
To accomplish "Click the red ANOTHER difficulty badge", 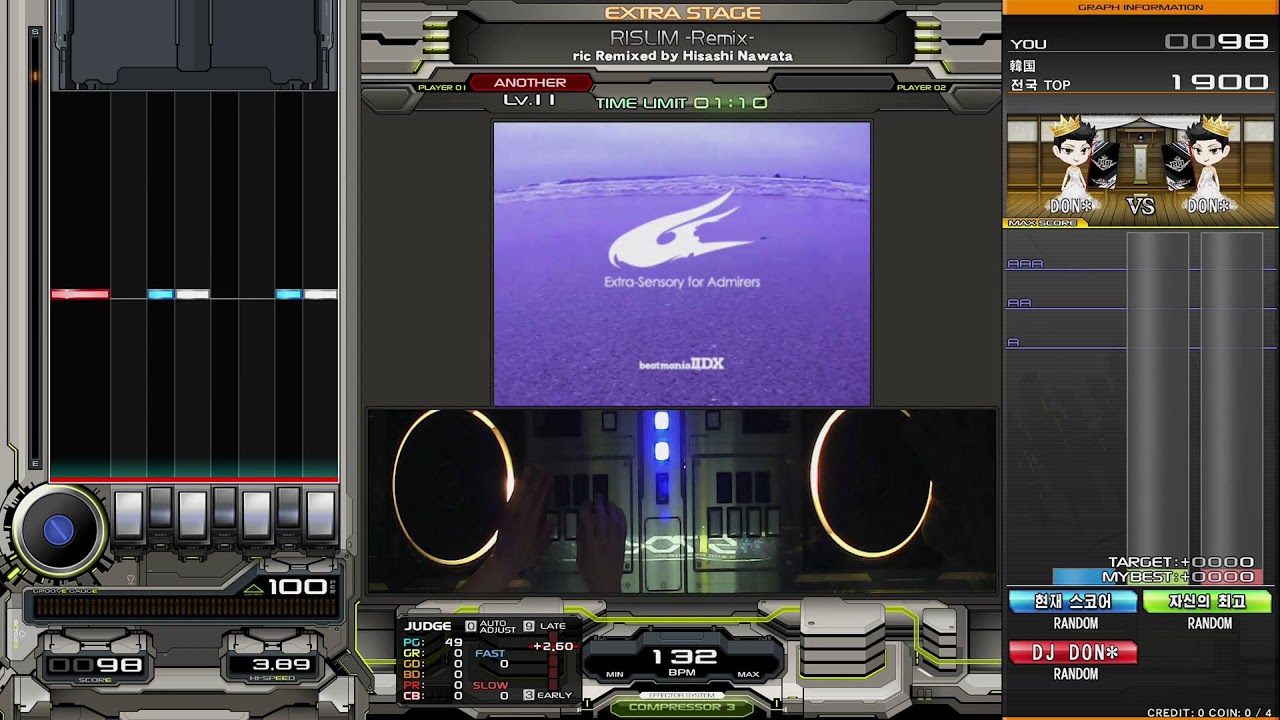I will pyautogui.click(x=530, y=83).
